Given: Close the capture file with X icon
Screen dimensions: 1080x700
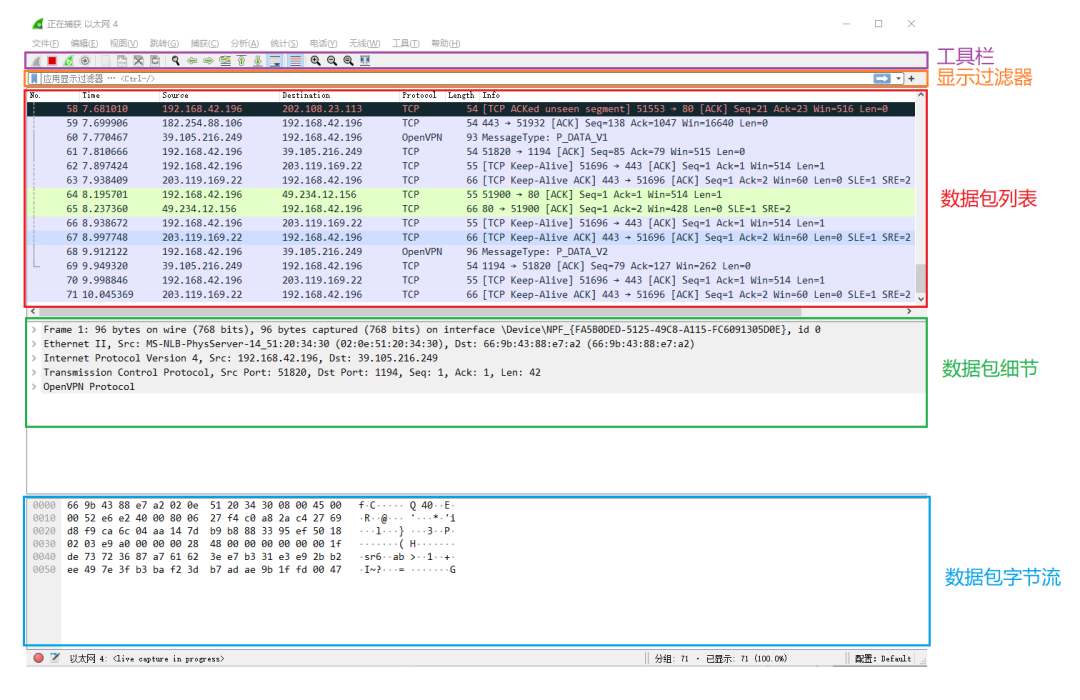Looking at the screenshot, I should tap(138, 61).
